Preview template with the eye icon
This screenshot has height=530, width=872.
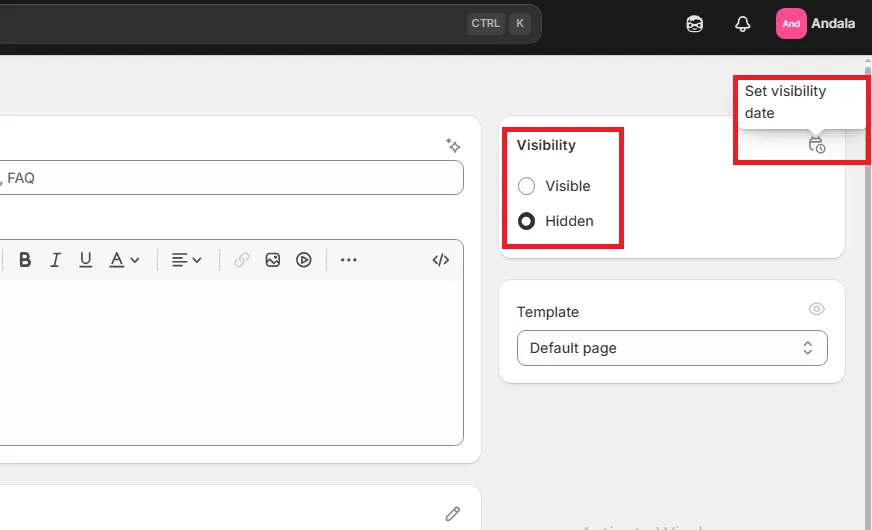(x=816, y=309)
